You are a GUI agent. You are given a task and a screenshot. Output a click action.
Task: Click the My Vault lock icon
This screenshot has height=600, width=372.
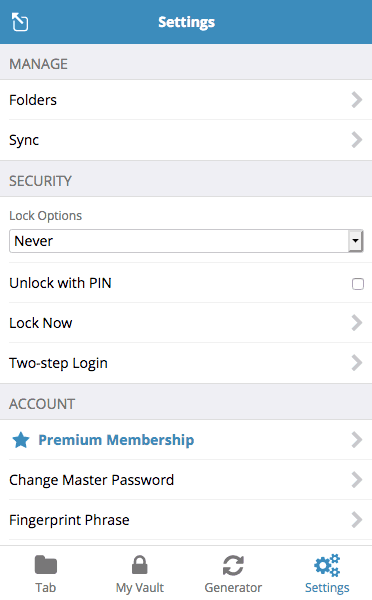tap(140, 565)
